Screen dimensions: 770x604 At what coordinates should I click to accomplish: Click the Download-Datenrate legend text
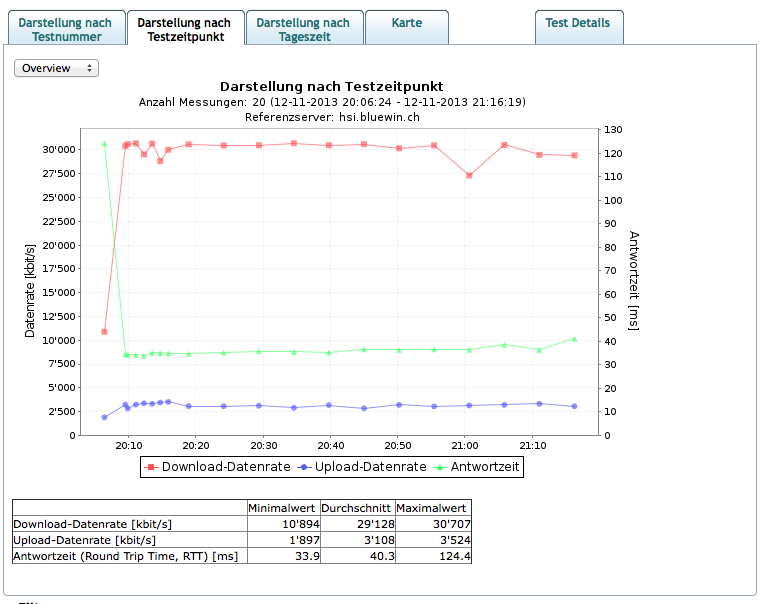pyautogui.click(x=226, y=466)
